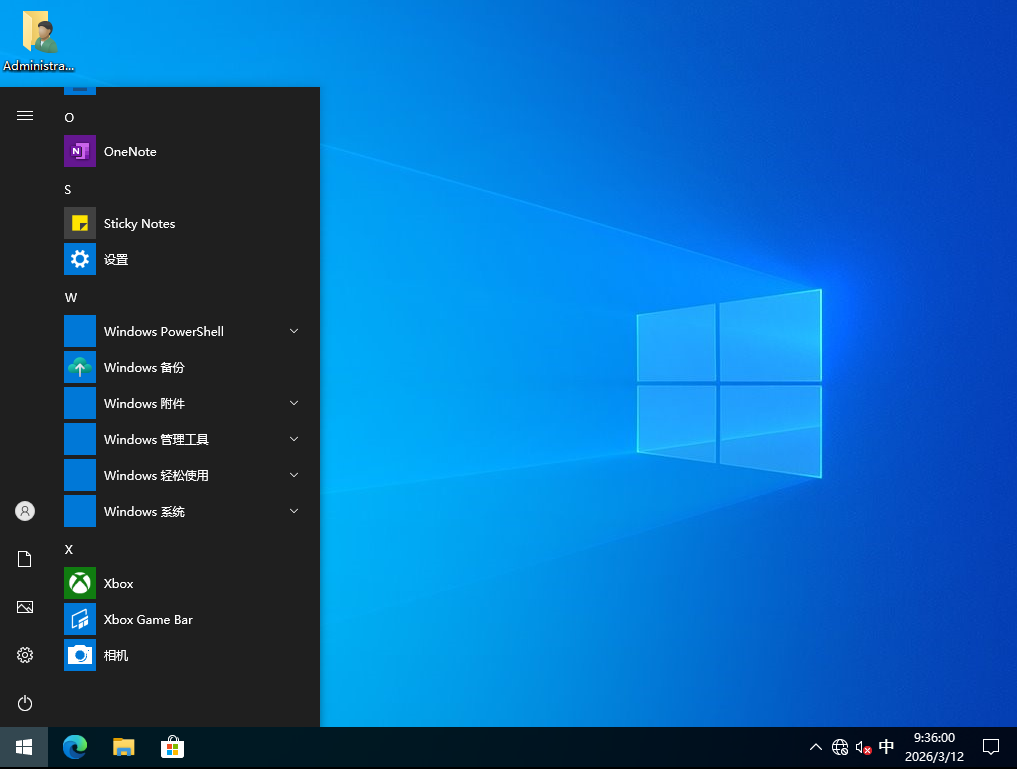
Task: Show hidden icons in the system tray
Action: point(815,747)
